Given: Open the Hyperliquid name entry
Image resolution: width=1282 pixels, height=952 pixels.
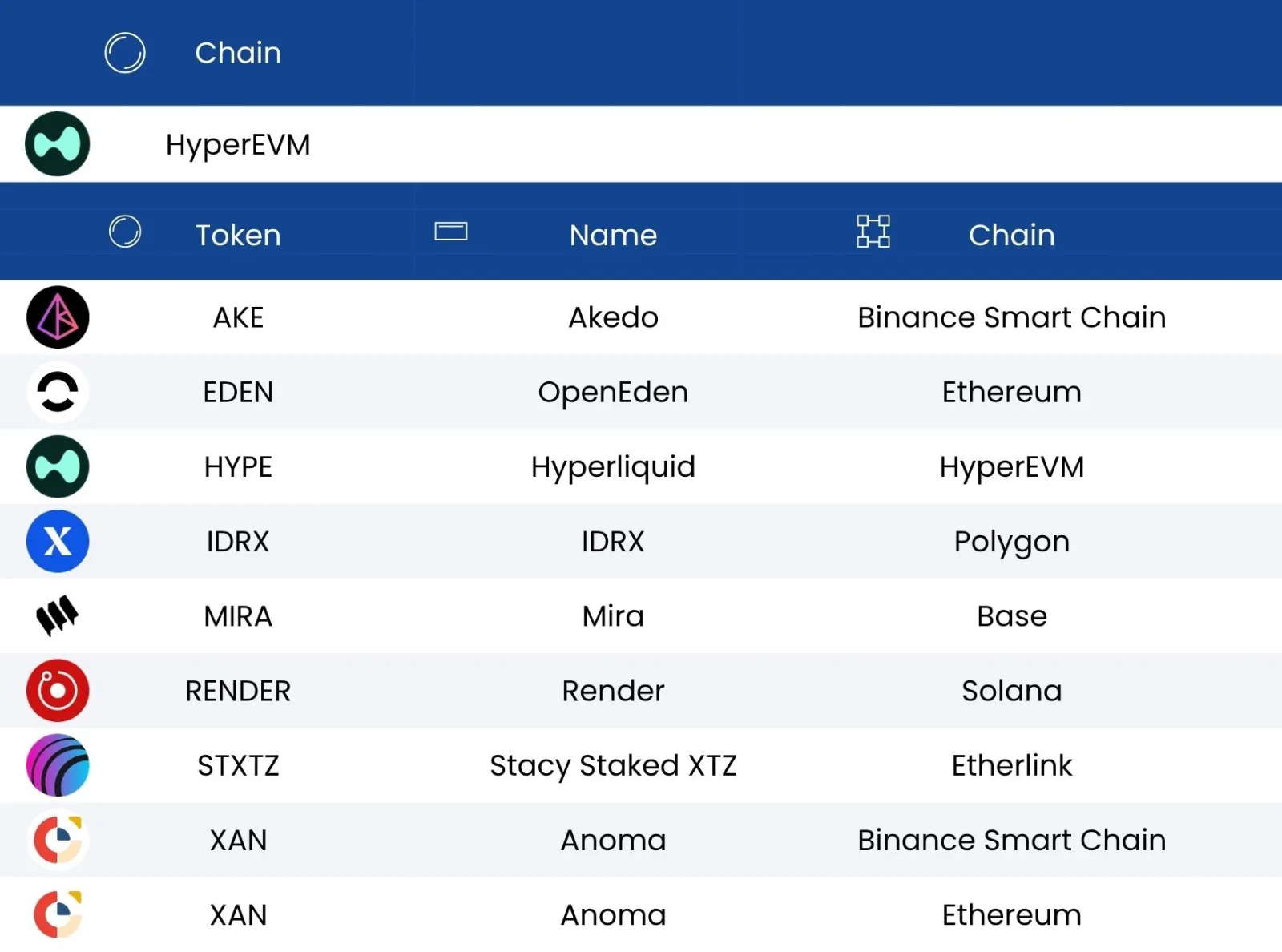Looking at the screenshot, I should tap(613, 467).
